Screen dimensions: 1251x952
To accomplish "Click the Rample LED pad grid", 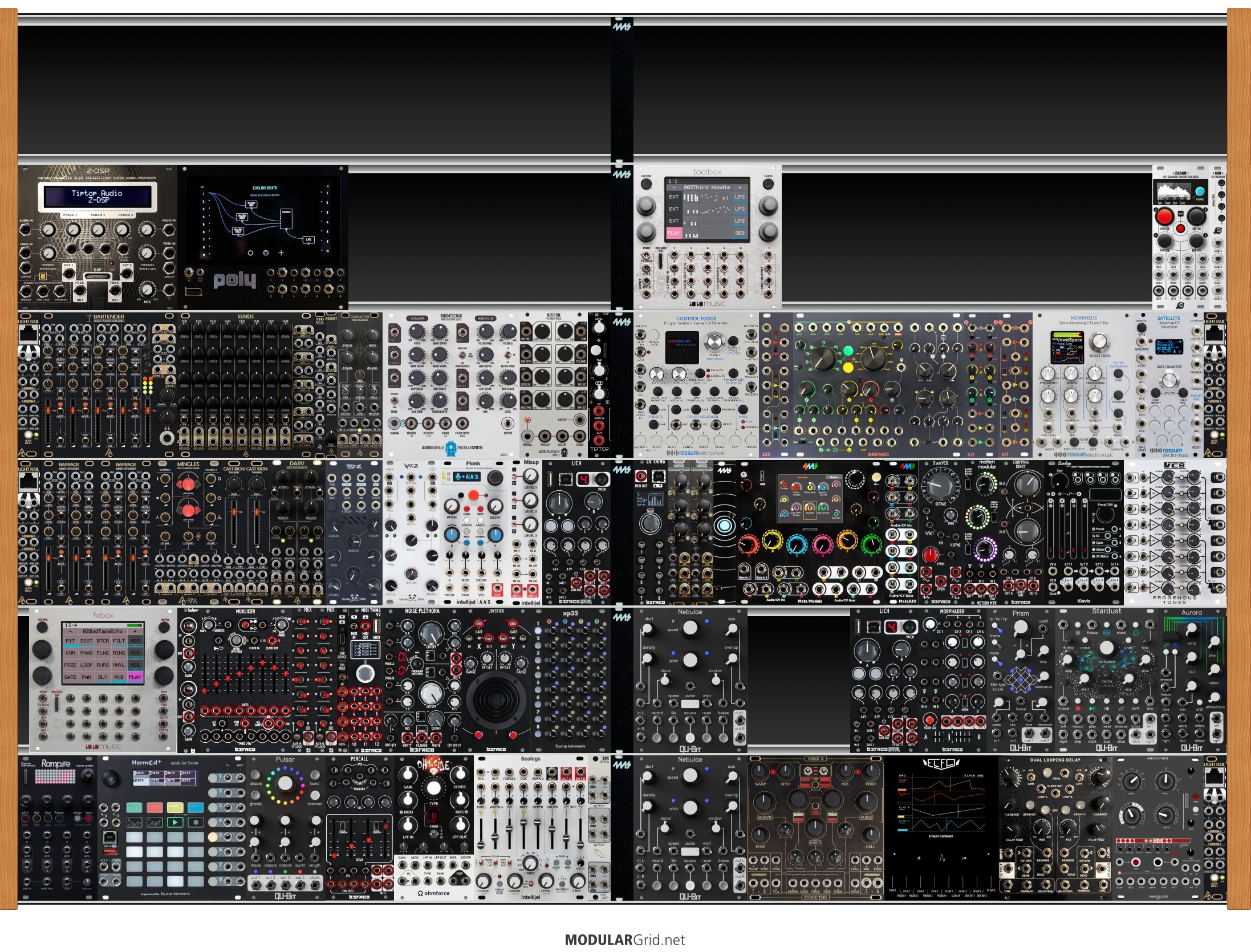I will click(55, 776).
